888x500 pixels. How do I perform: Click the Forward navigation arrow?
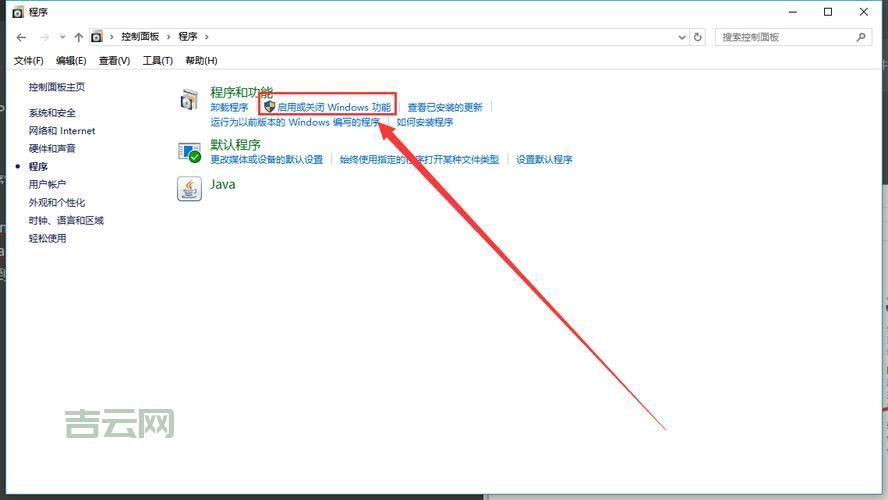tap(44, 37)
